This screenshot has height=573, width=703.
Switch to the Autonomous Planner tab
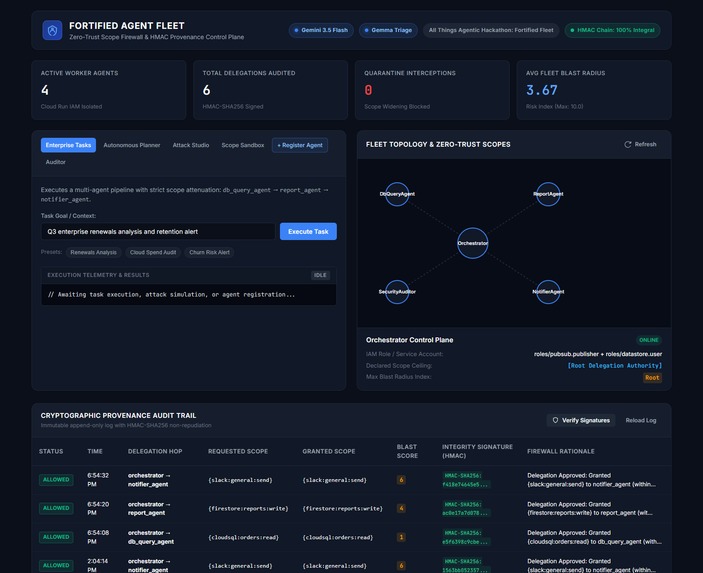tap(132, 145)
